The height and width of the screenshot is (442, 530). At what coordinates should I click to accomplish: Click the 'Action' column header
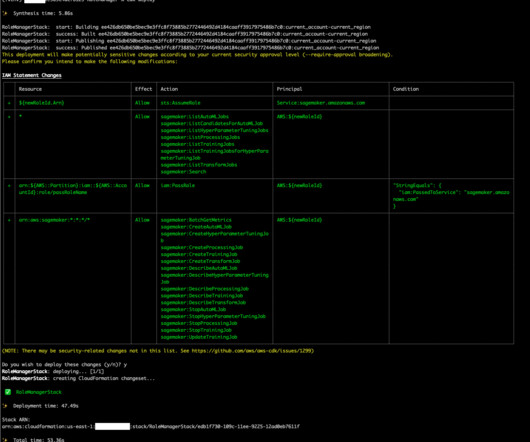point(169,89)
